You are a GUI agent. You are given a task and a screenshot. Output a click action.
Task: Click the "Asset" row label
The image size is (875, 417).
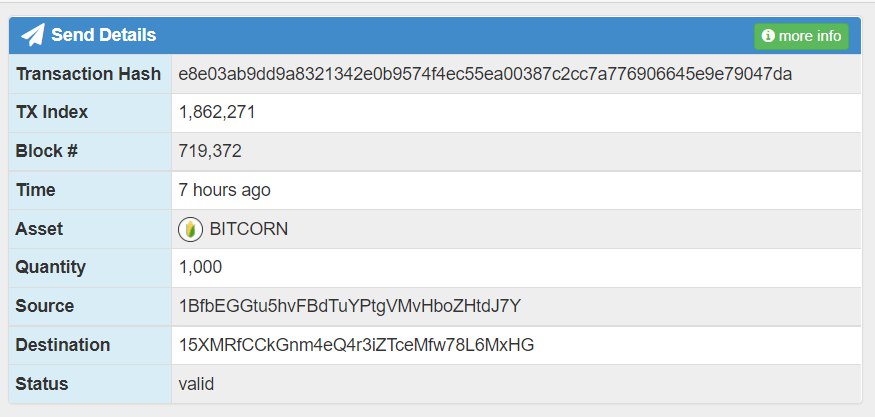point(39,229)
